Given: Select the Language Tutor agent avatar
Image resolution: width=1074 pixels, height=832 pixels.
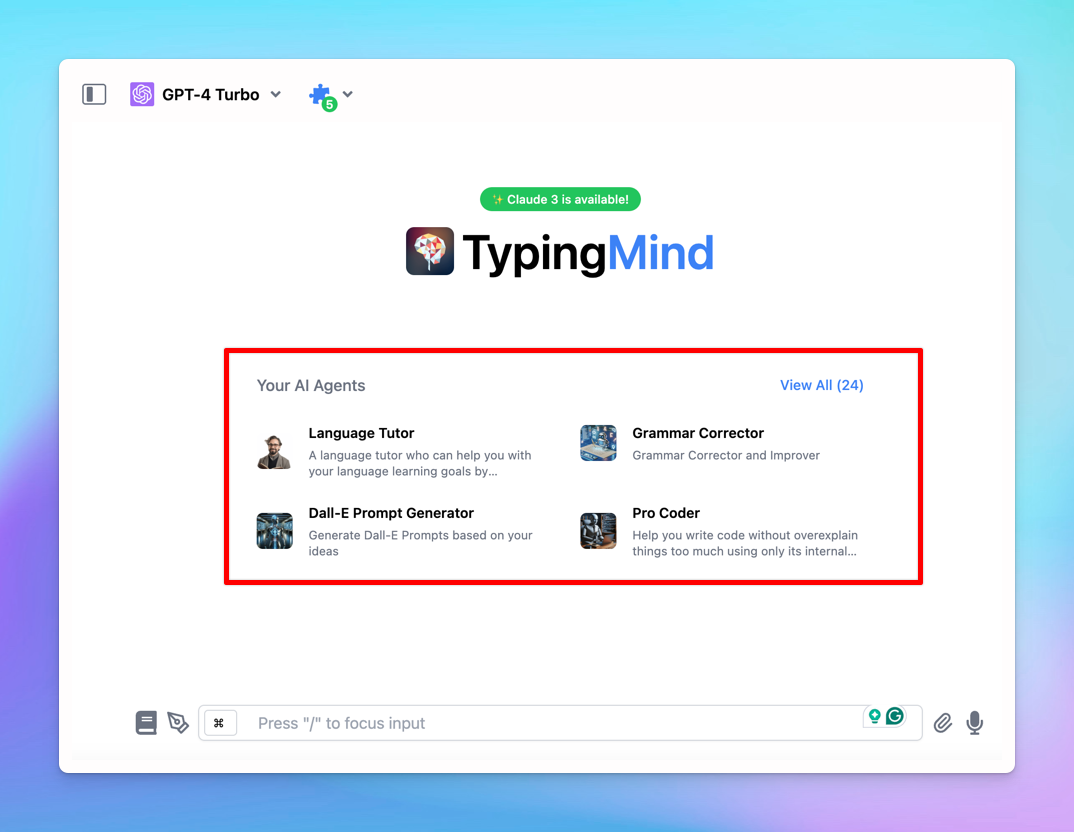Looking at the screenshot, I should click(x=275, y=451).
